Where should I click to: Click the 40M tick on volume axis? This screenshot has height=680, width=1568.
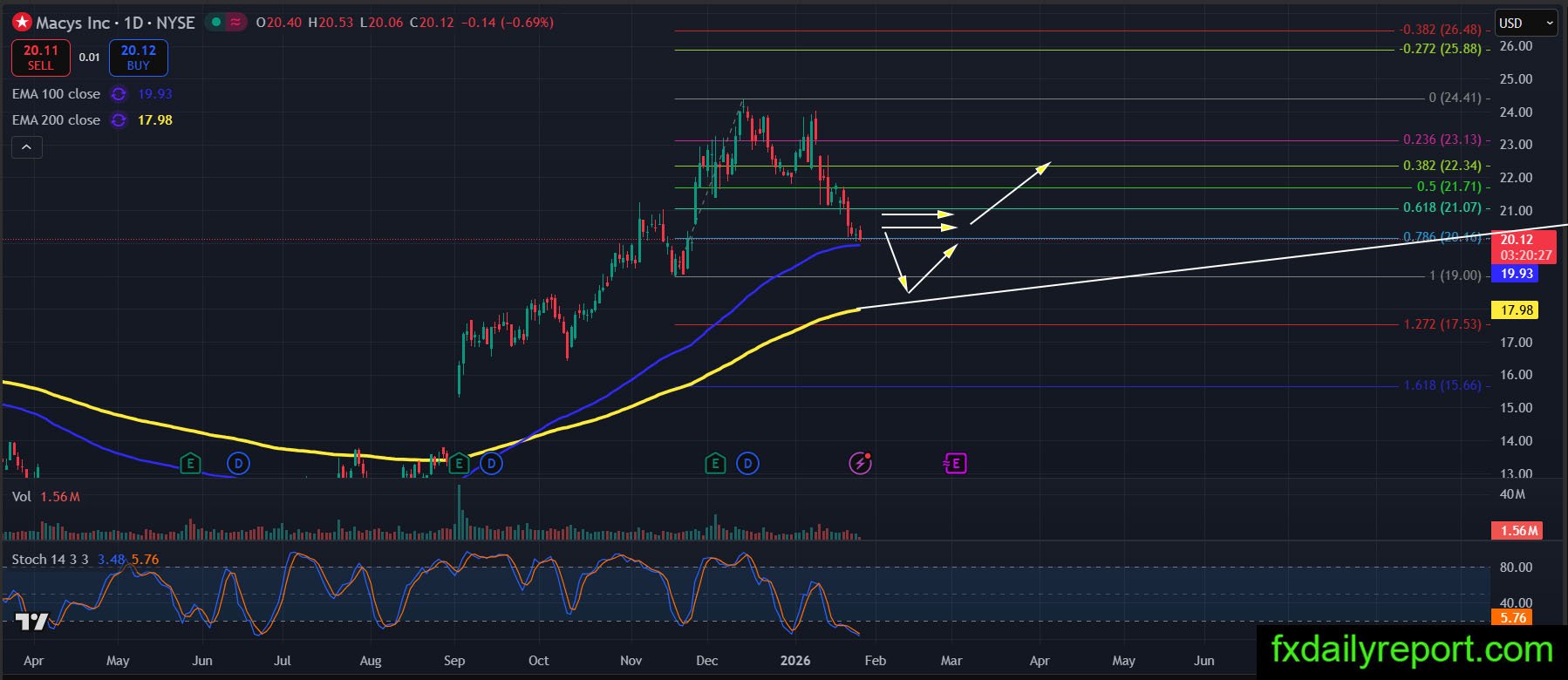1512,494
